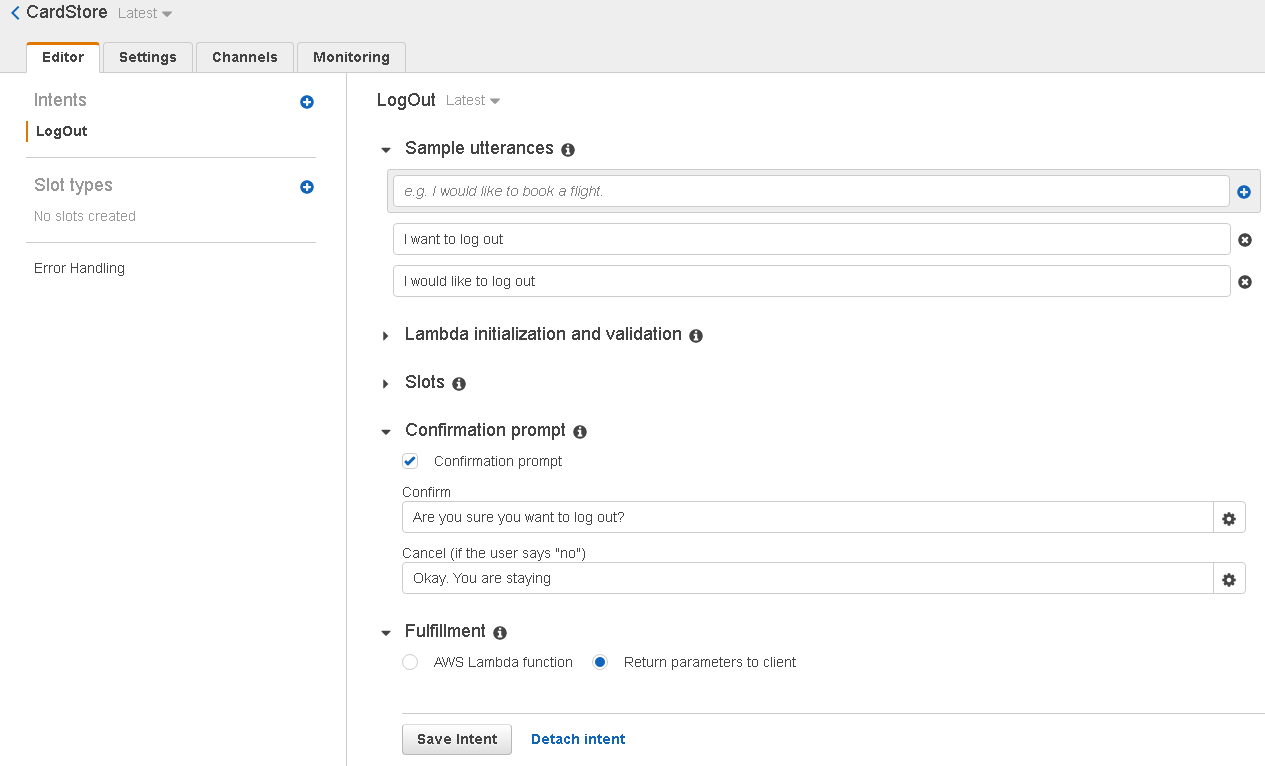The width and height of the screenshot is (1265, 766).
Task: Switch to the Settings tab
Action: pos(148,57)
